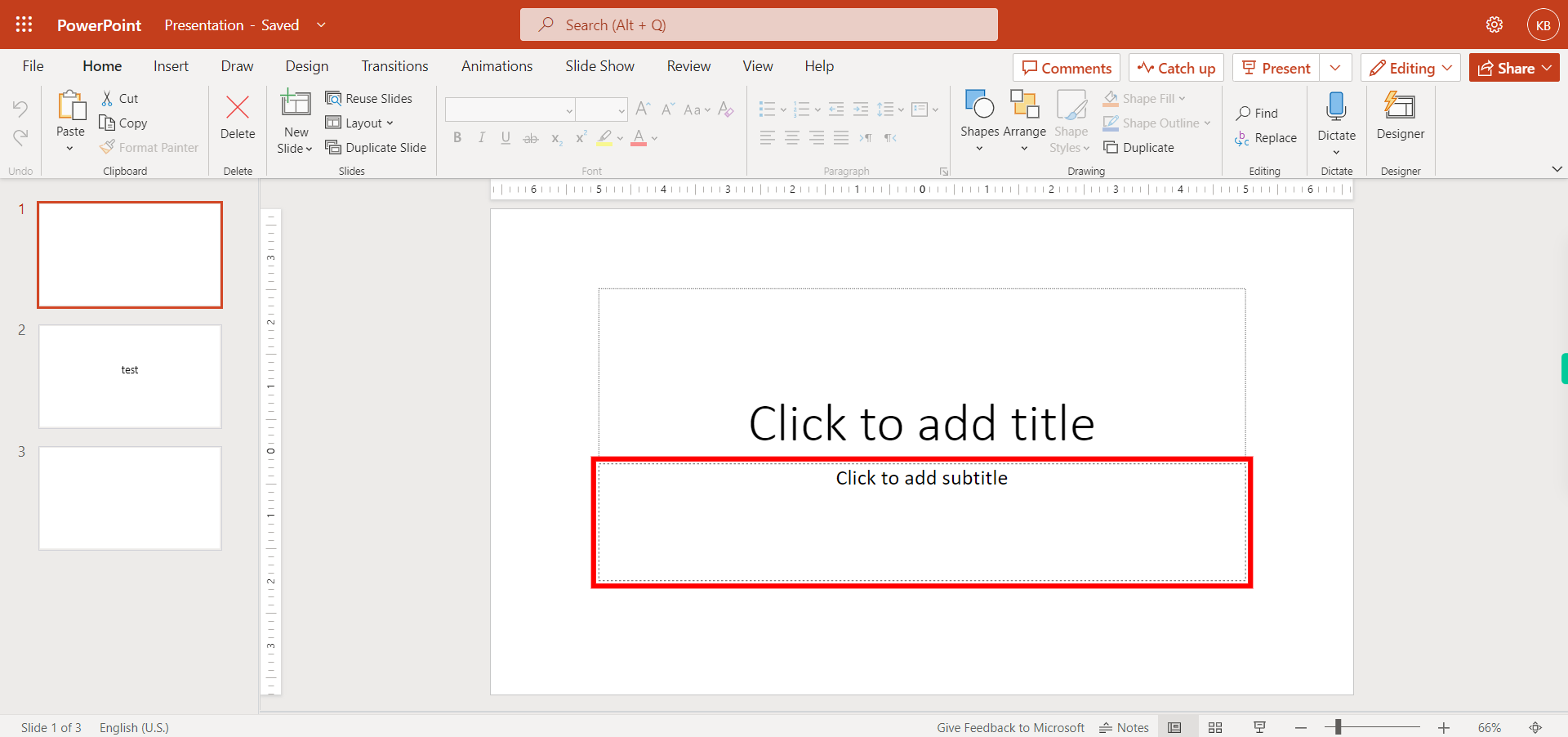Screen dimensions: 1568x737
Task: Toggle Align Left paragraph
Action: pos(768,138)
